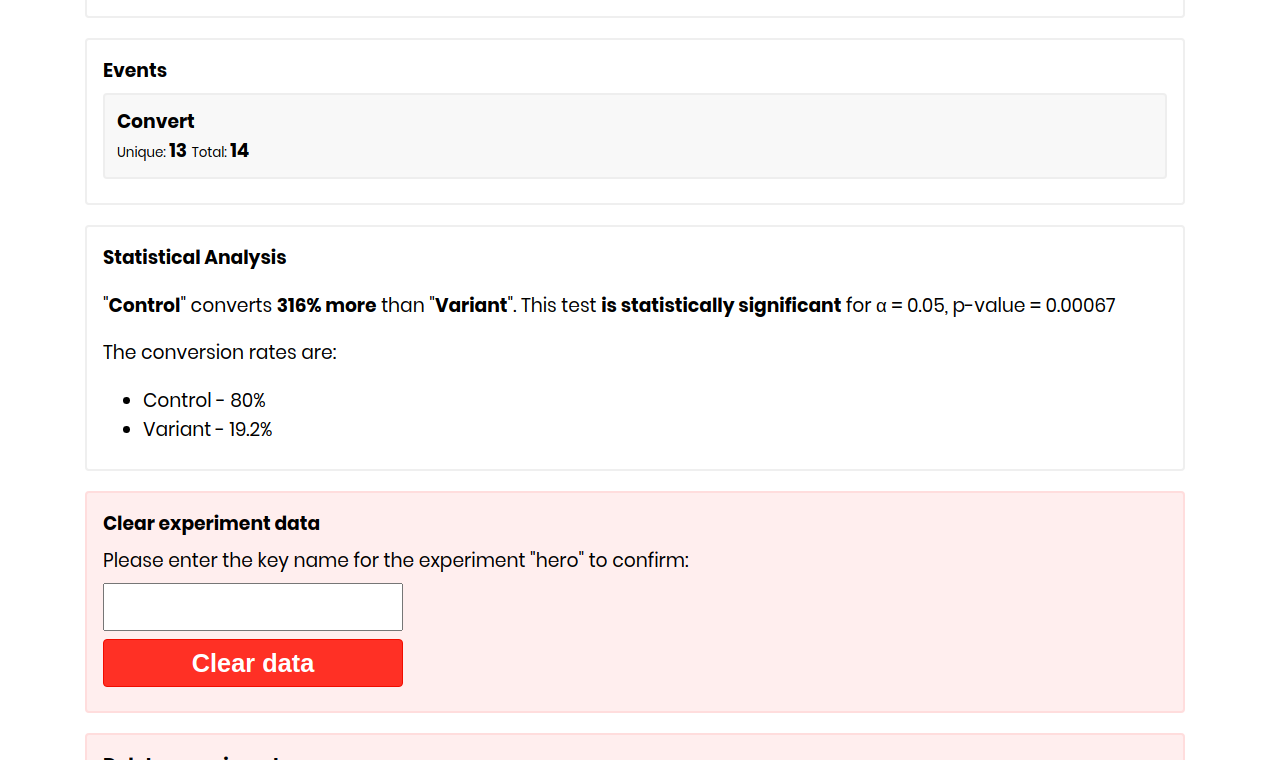Click the Clear experiment data heading
This screenshot has height=760, width=1270.
pos(211,523)
